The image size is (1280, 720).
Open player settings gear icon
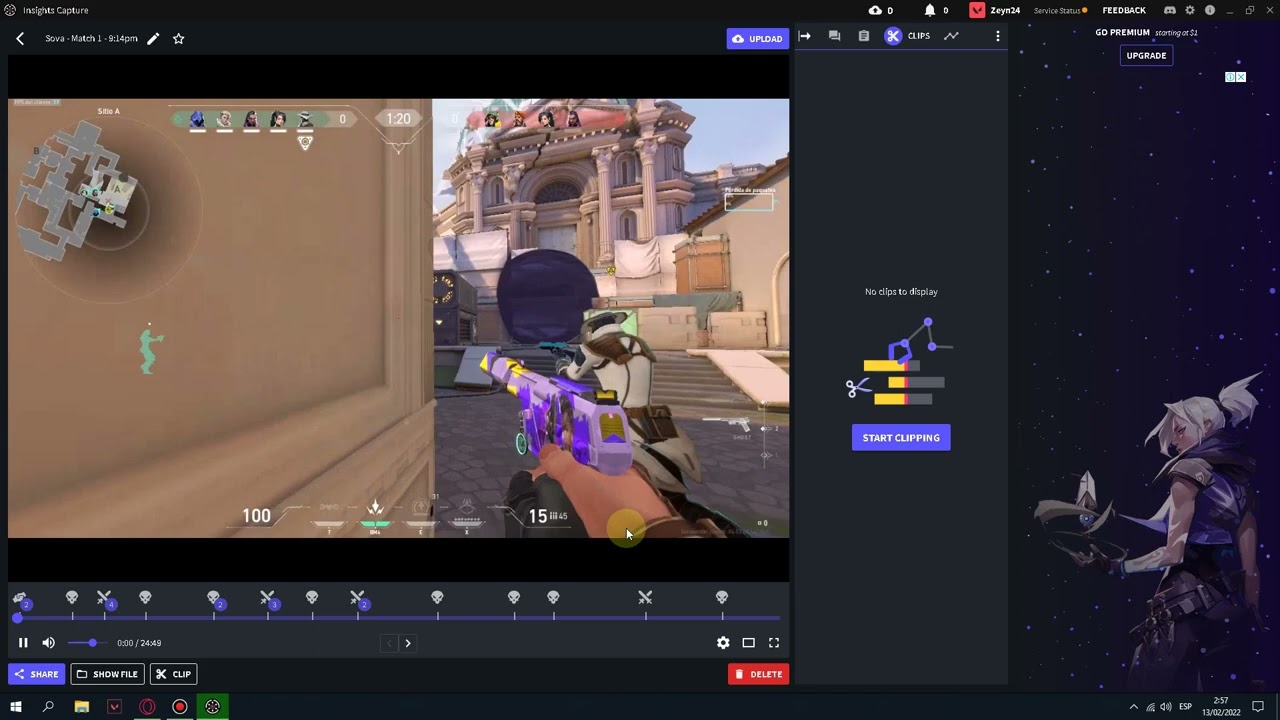click(723, 643)
